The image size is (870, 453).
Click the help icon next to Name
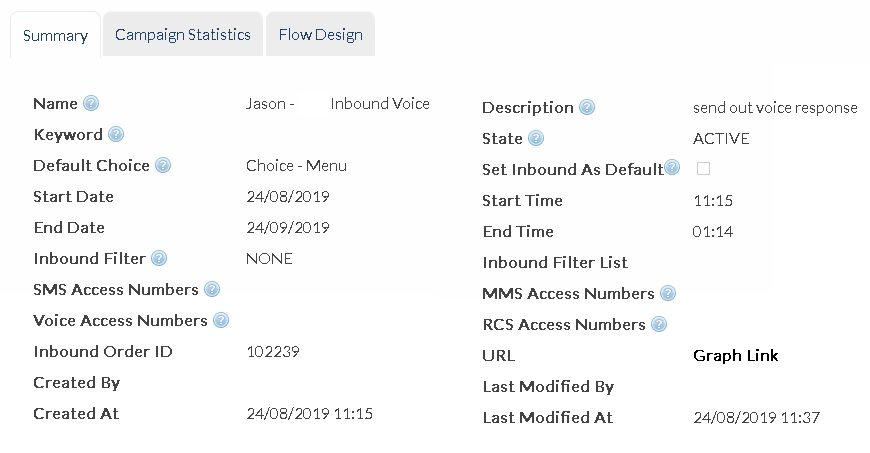pyautogui.click(x=91, y=104)
